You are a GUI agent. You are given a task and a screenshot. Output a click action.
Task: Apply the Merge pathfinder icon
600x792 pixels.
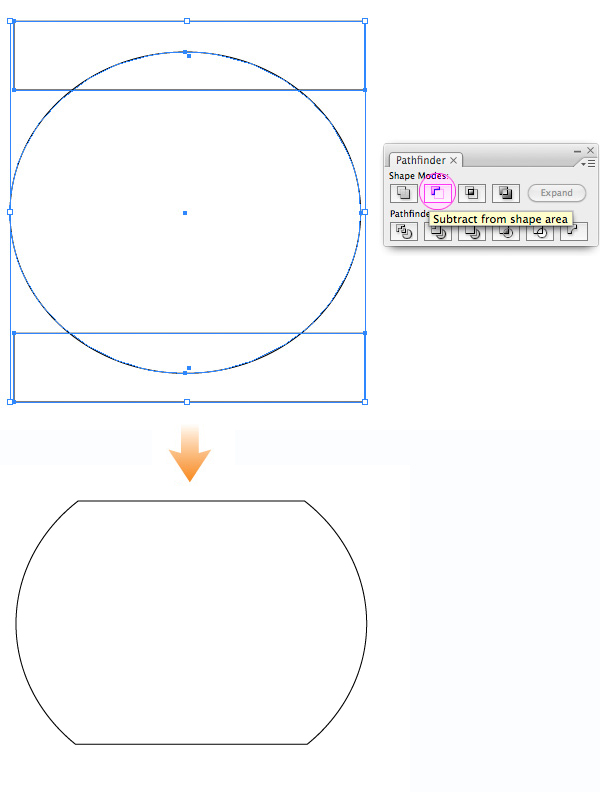pos(472,232)
